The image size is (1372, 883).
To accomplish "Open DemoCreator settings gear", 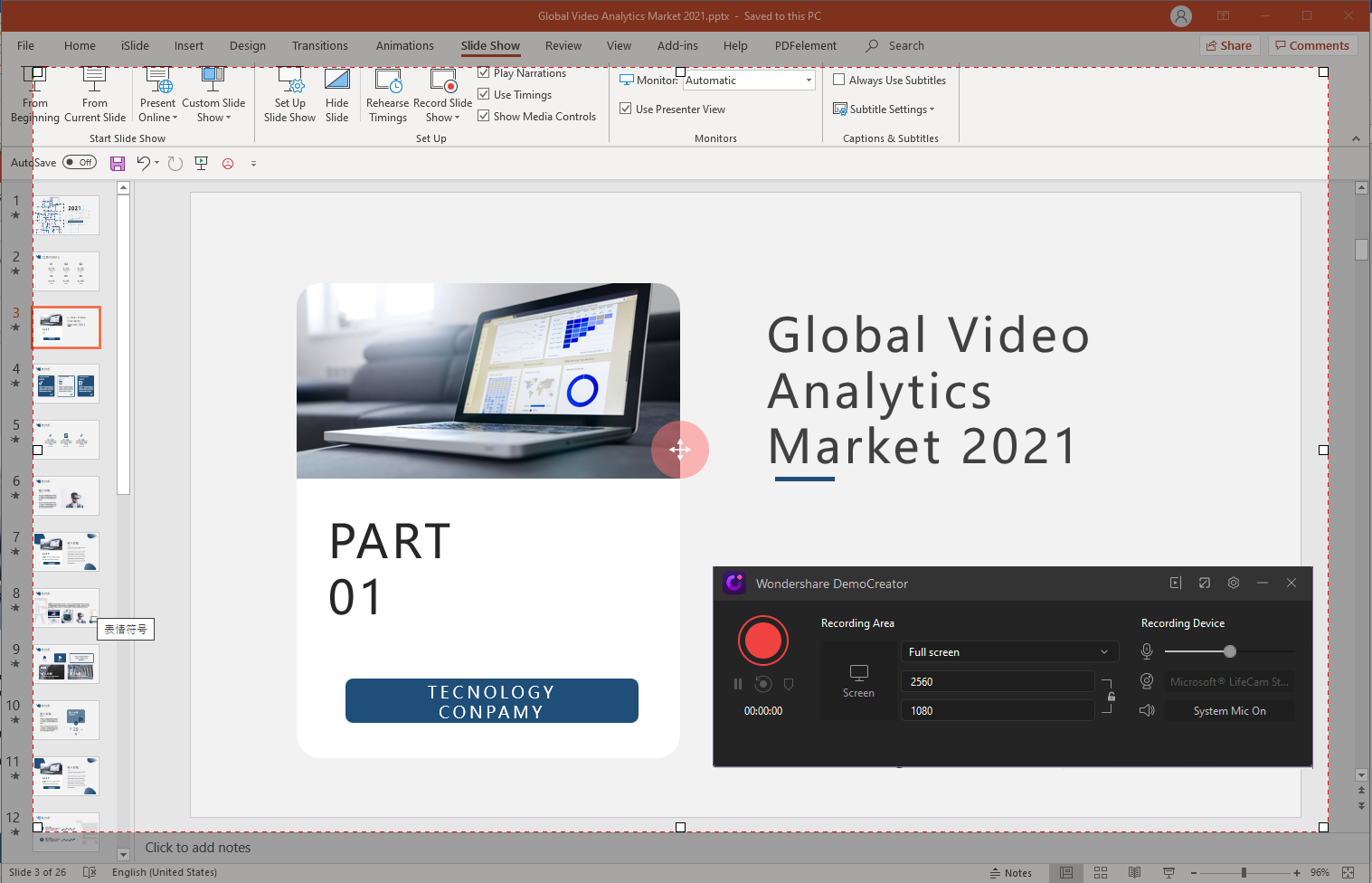I will [1233, 584].
